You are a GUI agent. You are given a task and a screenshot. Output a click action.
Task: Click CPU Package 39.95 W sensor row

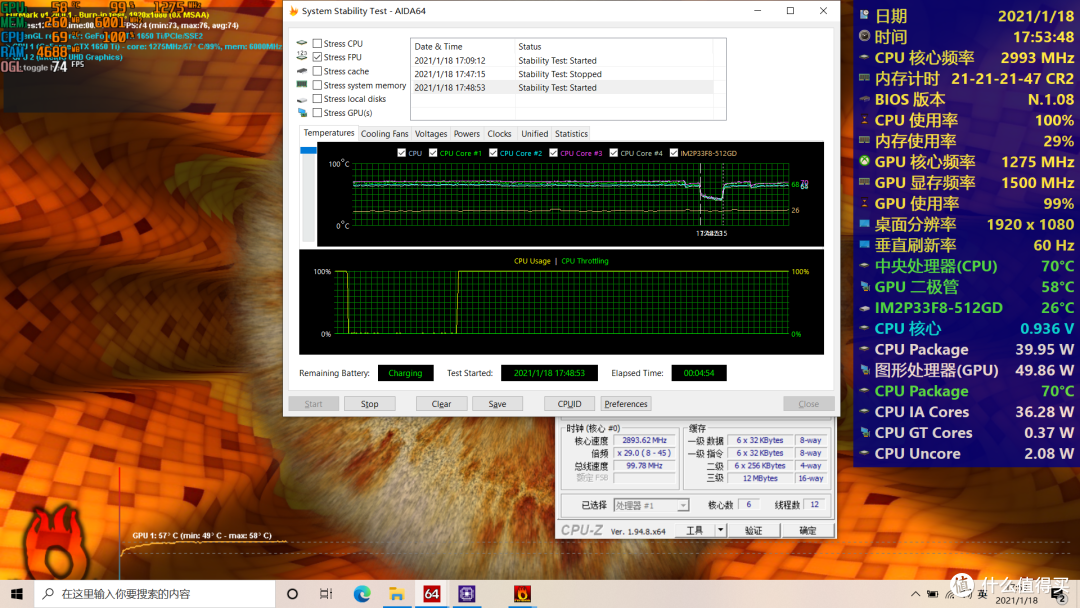coord(967,349)
